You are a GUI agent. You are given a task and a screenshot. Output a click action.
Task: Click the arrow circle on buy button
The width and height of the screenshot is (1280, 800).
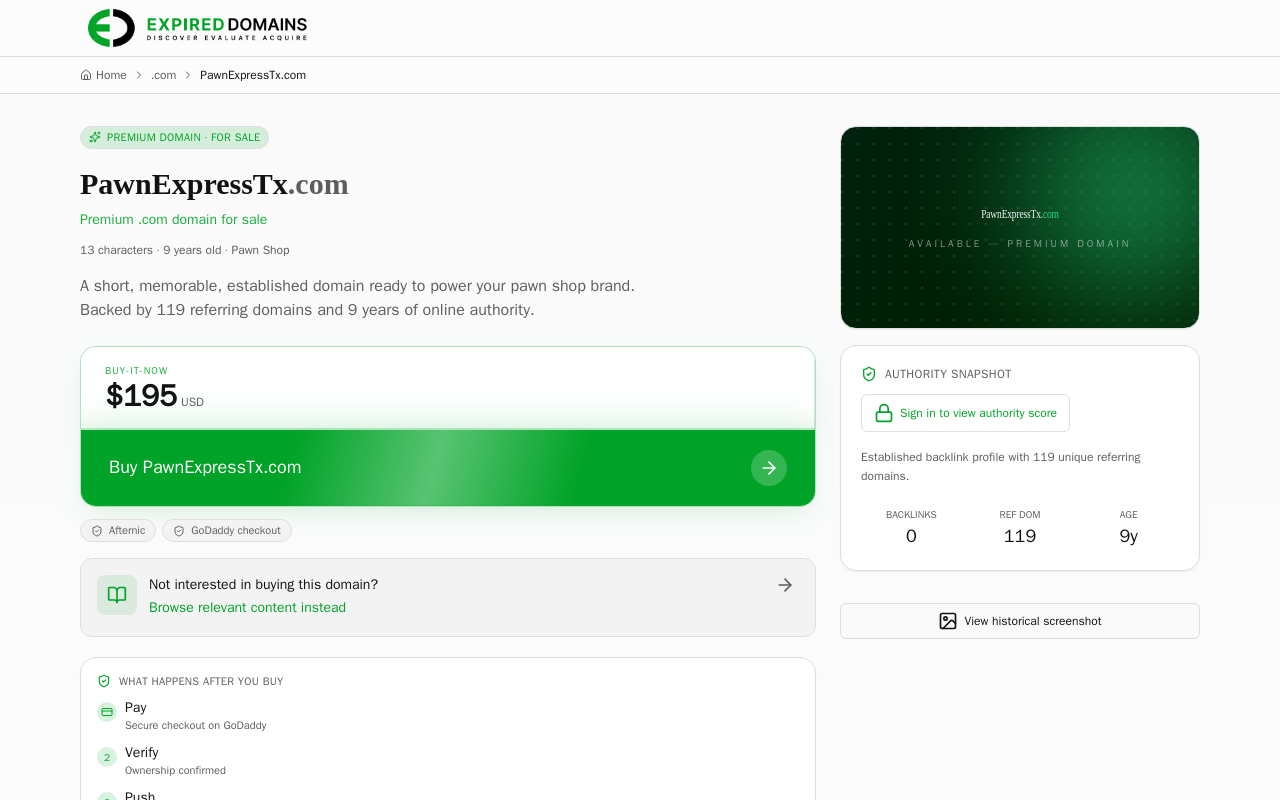(769, 468)
